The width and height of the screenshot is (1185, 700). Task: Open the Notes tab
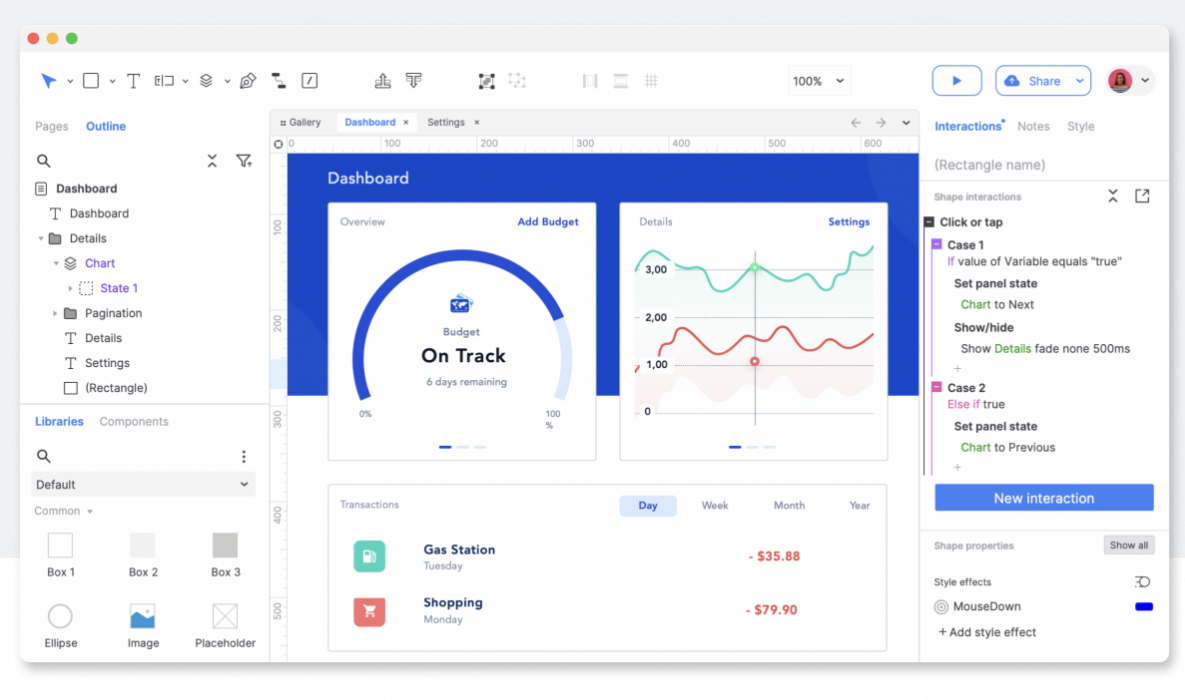(1033, 127)
